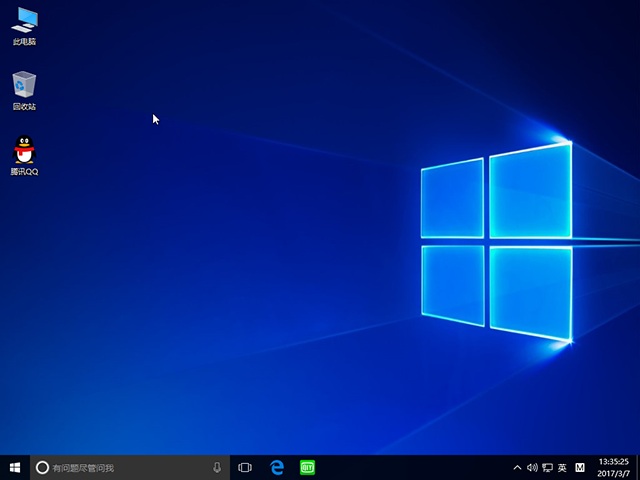Screen dimensions: 640x480
Task: Click the 2017/3/7 date in the tray
Action: [x=612, y=473]
